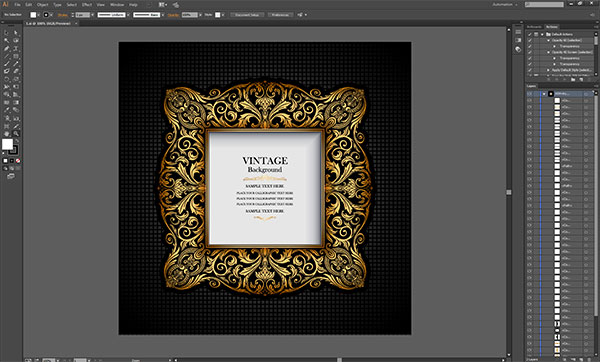Select the Artboard tool
Image resolution: width=600 pixels, height=362 pixels.
tap(7, 126)
